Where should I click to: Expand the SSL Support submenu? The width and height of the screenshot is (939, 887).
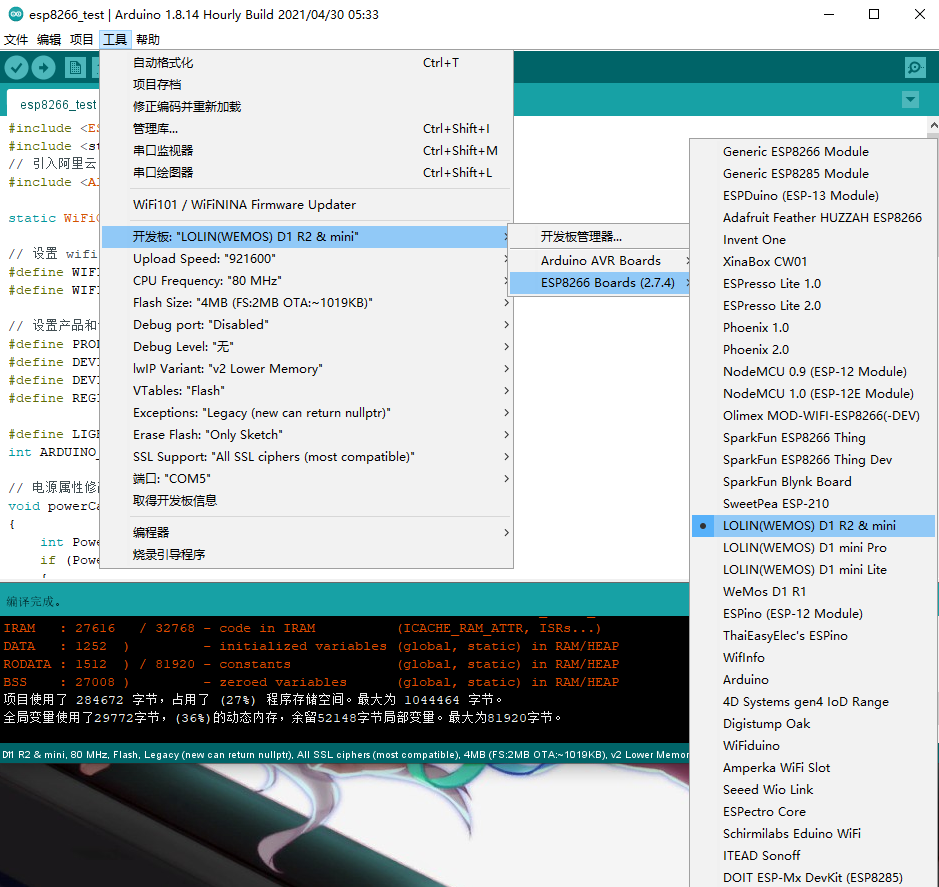pos(306,456)
